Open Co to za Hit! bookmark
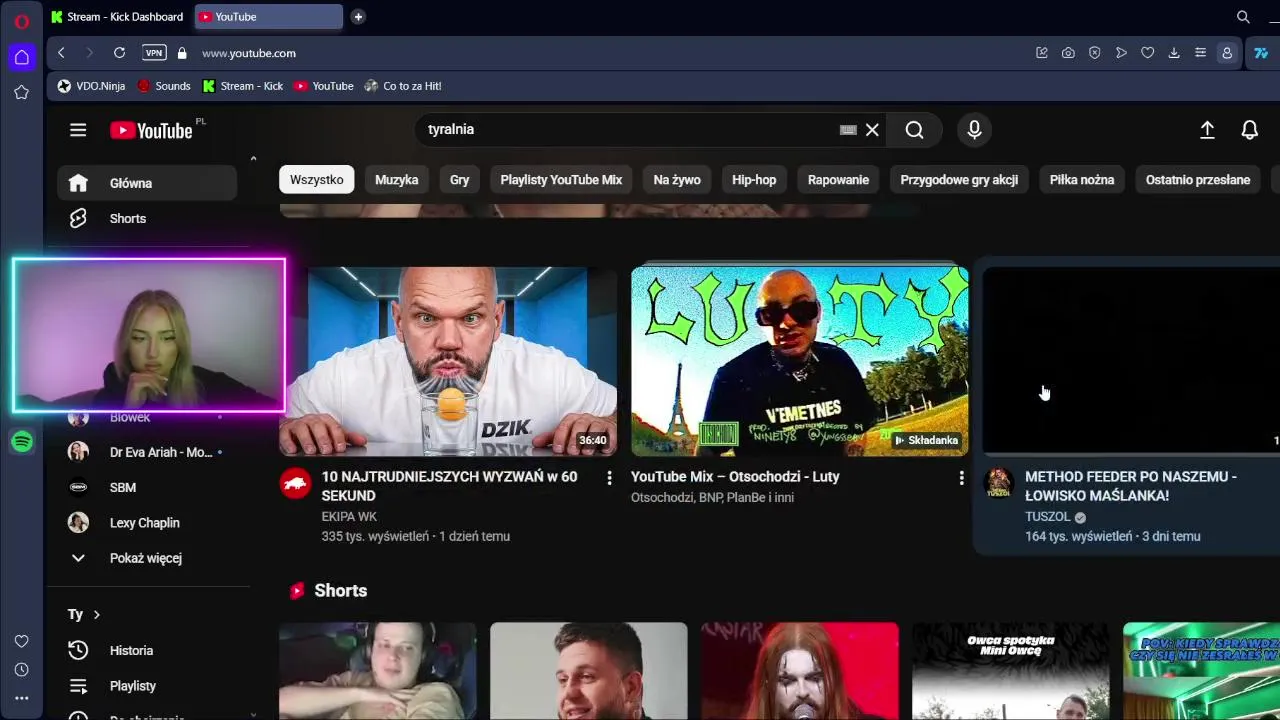 click(x=403, y=86)
